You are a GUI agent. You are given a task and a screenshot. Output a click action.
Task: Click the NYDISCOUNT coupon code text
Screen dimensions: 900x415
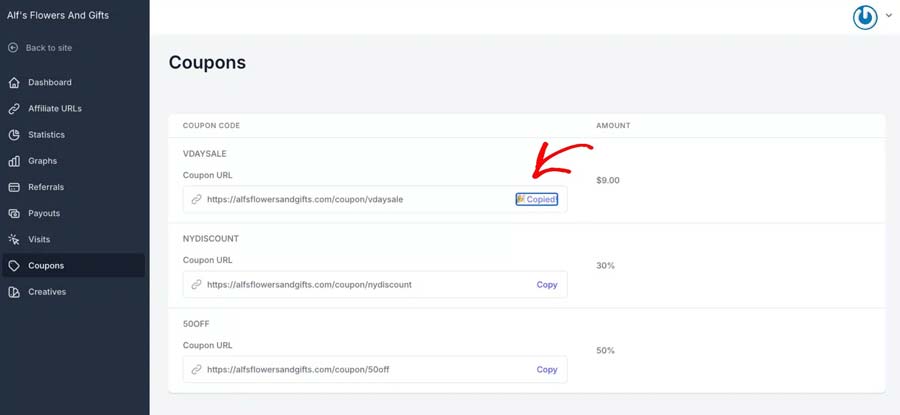pos(211,239)
